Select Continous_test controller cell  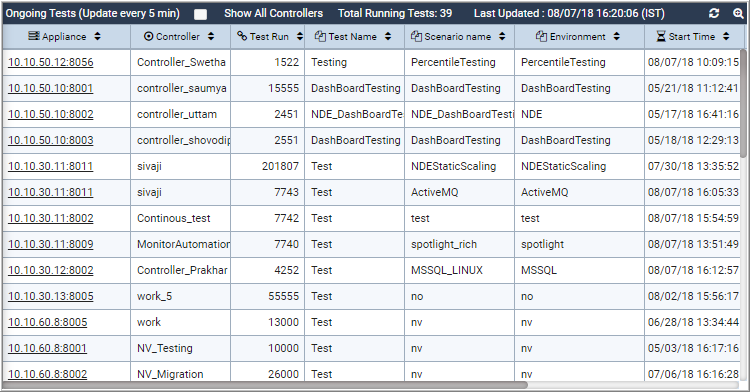pyautogui.click(x=180, y=218)
